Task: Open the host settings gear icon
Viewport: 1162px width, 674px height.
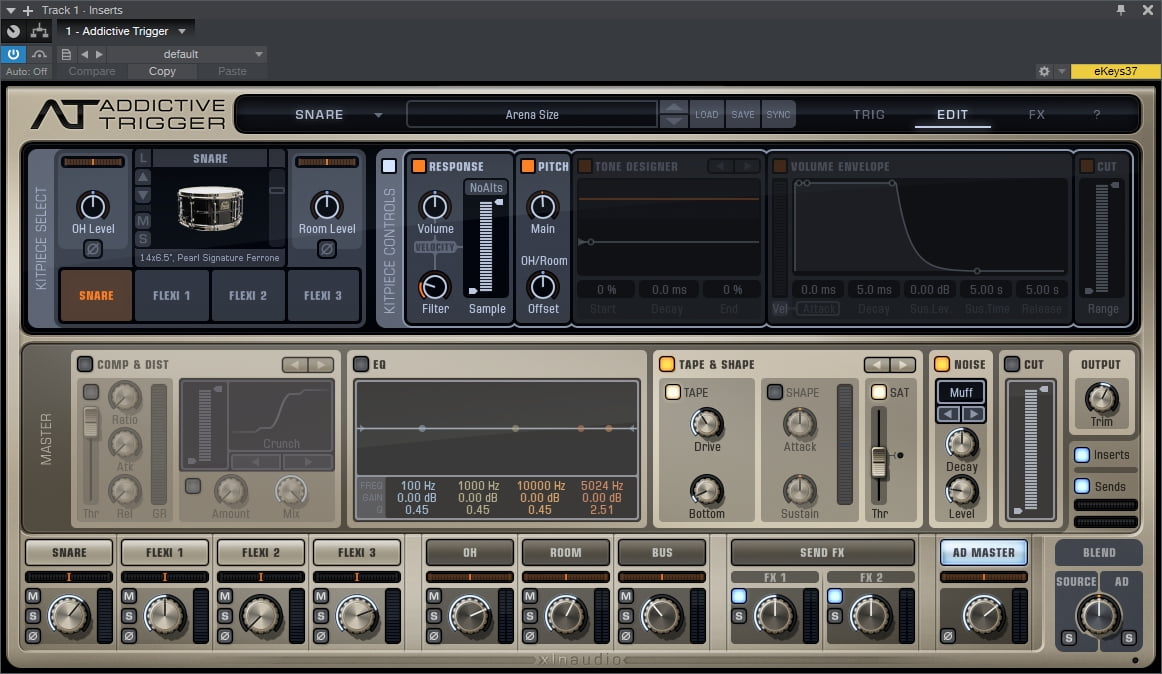Action: point(1044,71)
